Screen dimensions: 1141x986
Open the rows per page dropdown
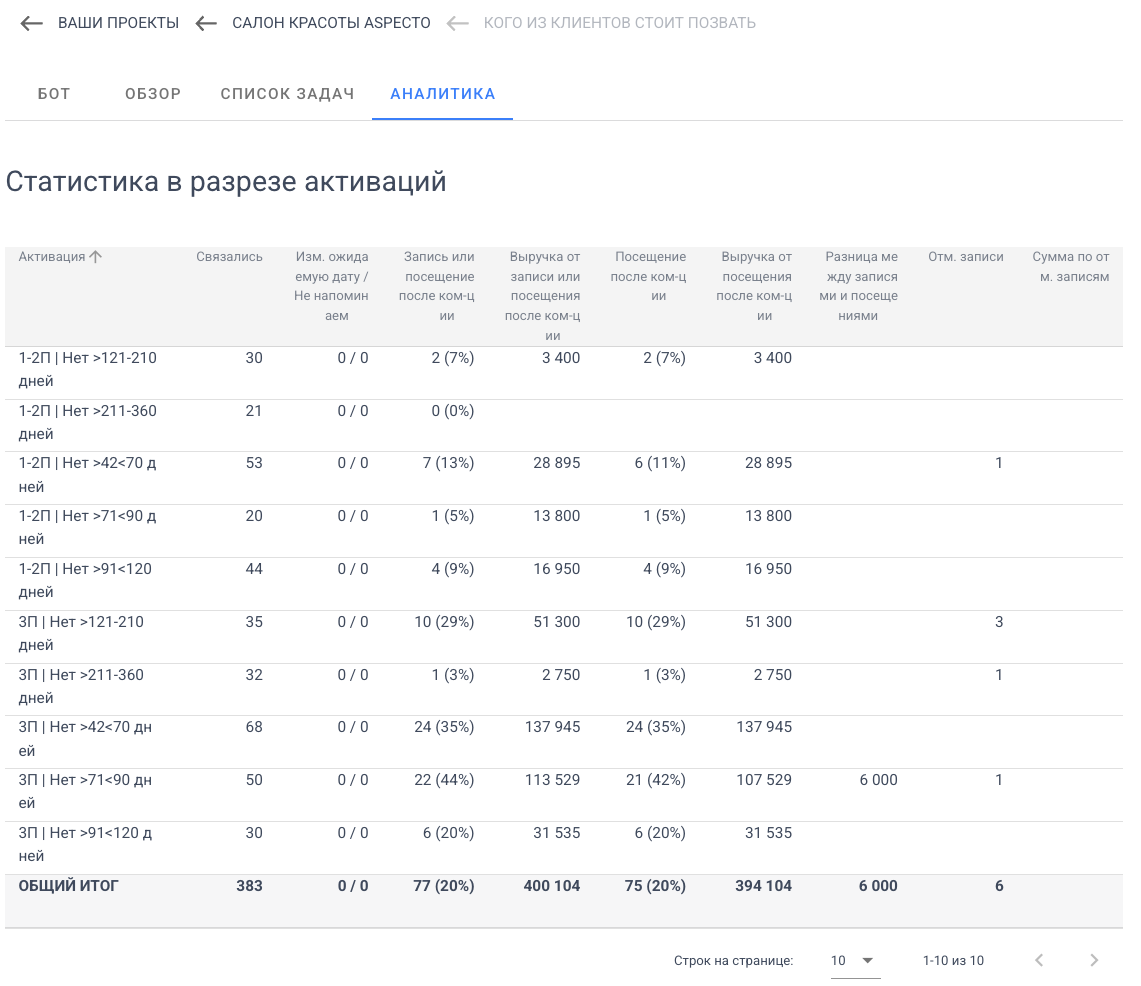pos(855,961)
